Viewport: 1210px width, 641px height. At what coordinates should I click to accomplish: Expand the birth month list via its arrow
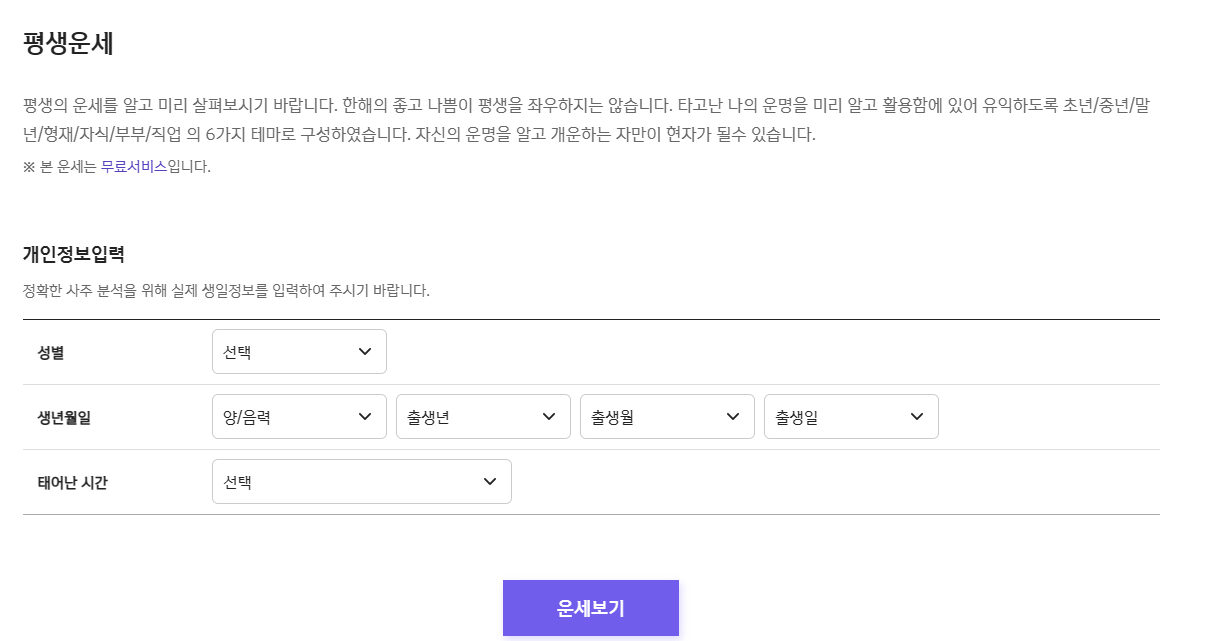point(735,416)
